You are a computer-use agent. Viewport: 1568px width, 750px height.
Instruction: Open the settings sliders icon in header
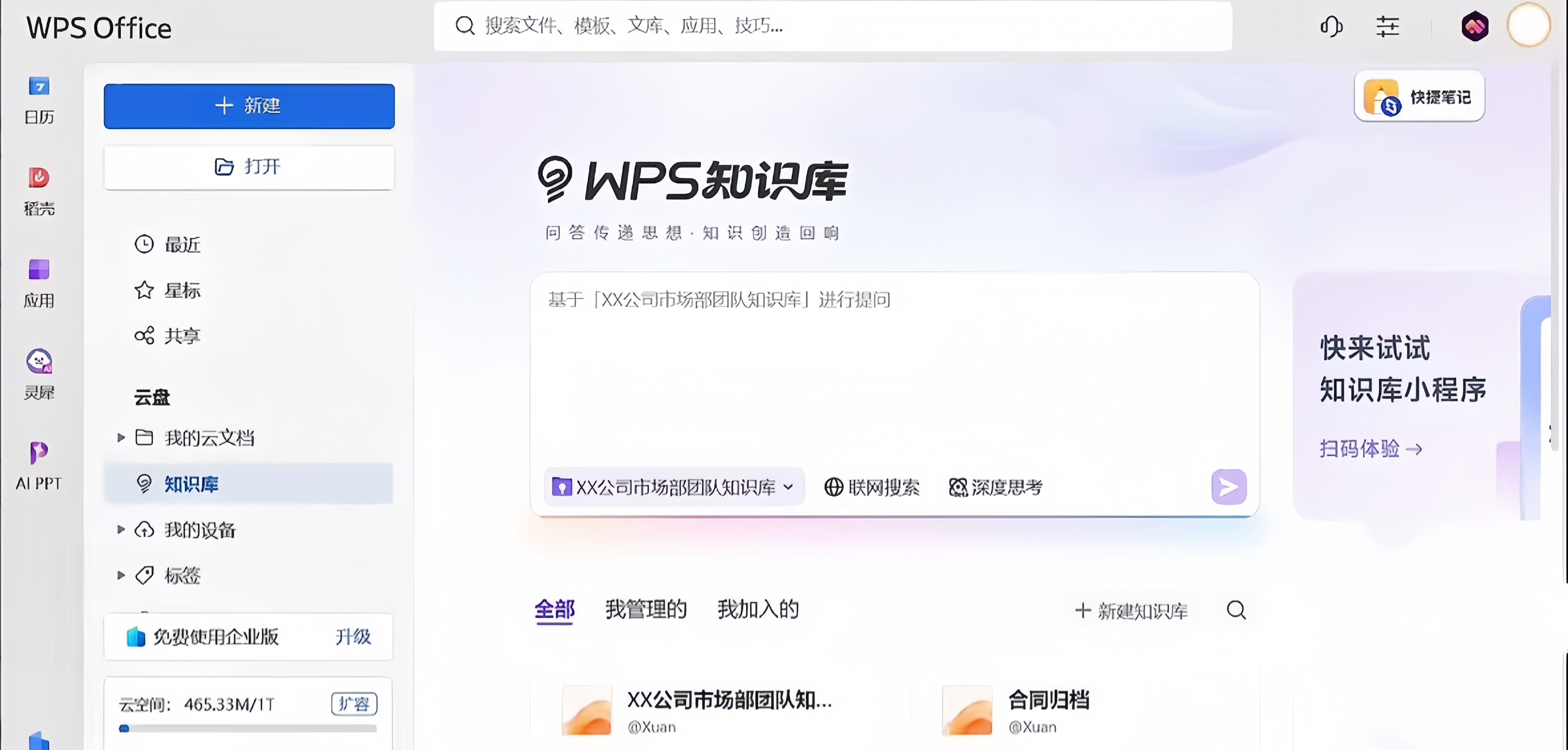pyautogui.click(x=1388, y=26)
